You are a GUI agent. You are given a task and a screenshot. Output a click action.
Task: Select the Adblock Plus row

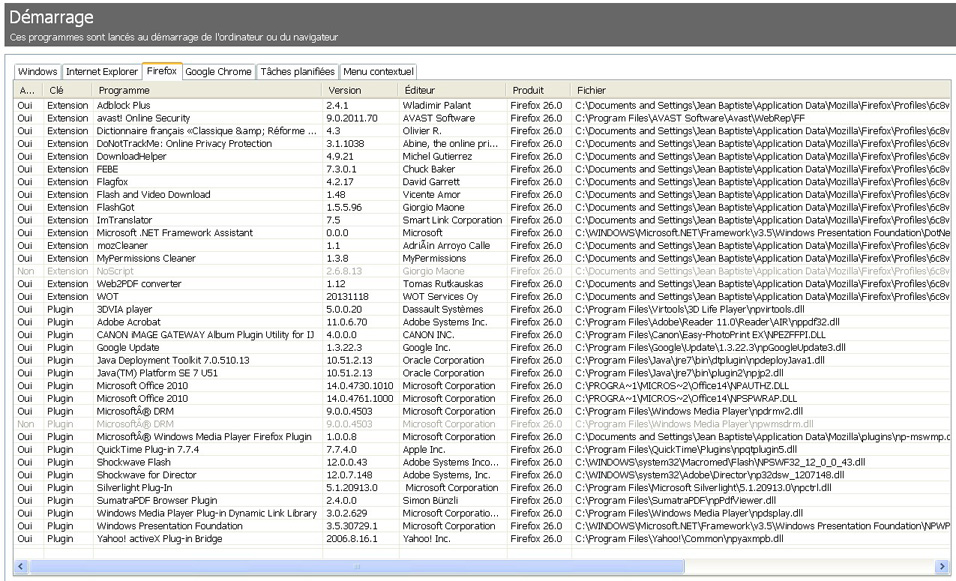482,105
